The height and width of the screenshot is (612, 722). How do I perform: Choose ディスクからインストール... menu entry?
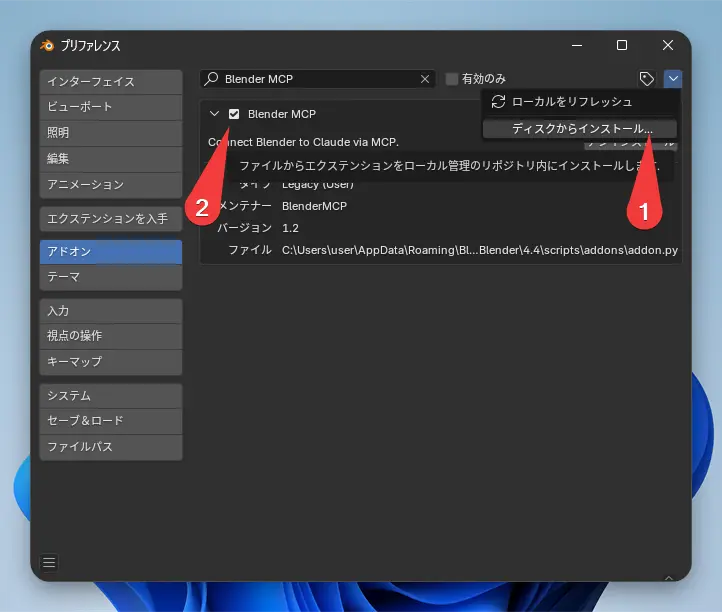click(580, 128)
